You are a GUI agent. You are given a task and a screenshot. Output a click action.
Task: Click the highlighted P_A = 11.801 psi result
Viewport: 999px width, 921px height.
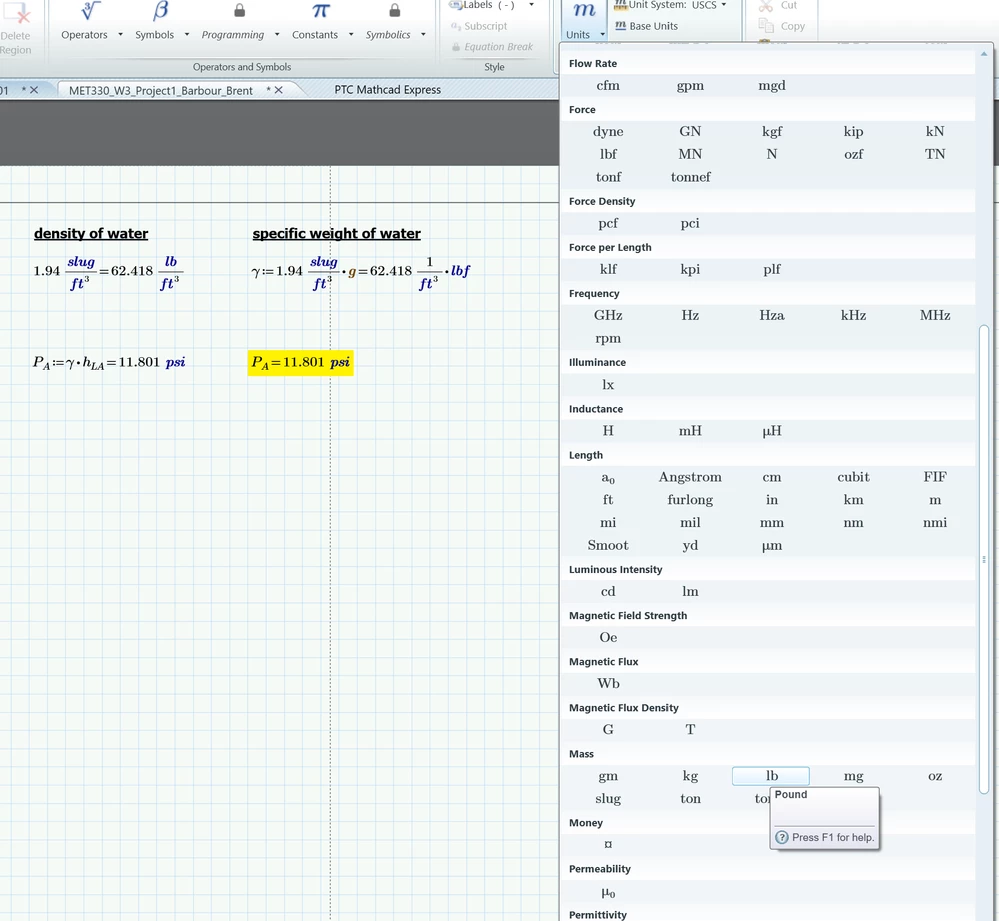[300, 362]
